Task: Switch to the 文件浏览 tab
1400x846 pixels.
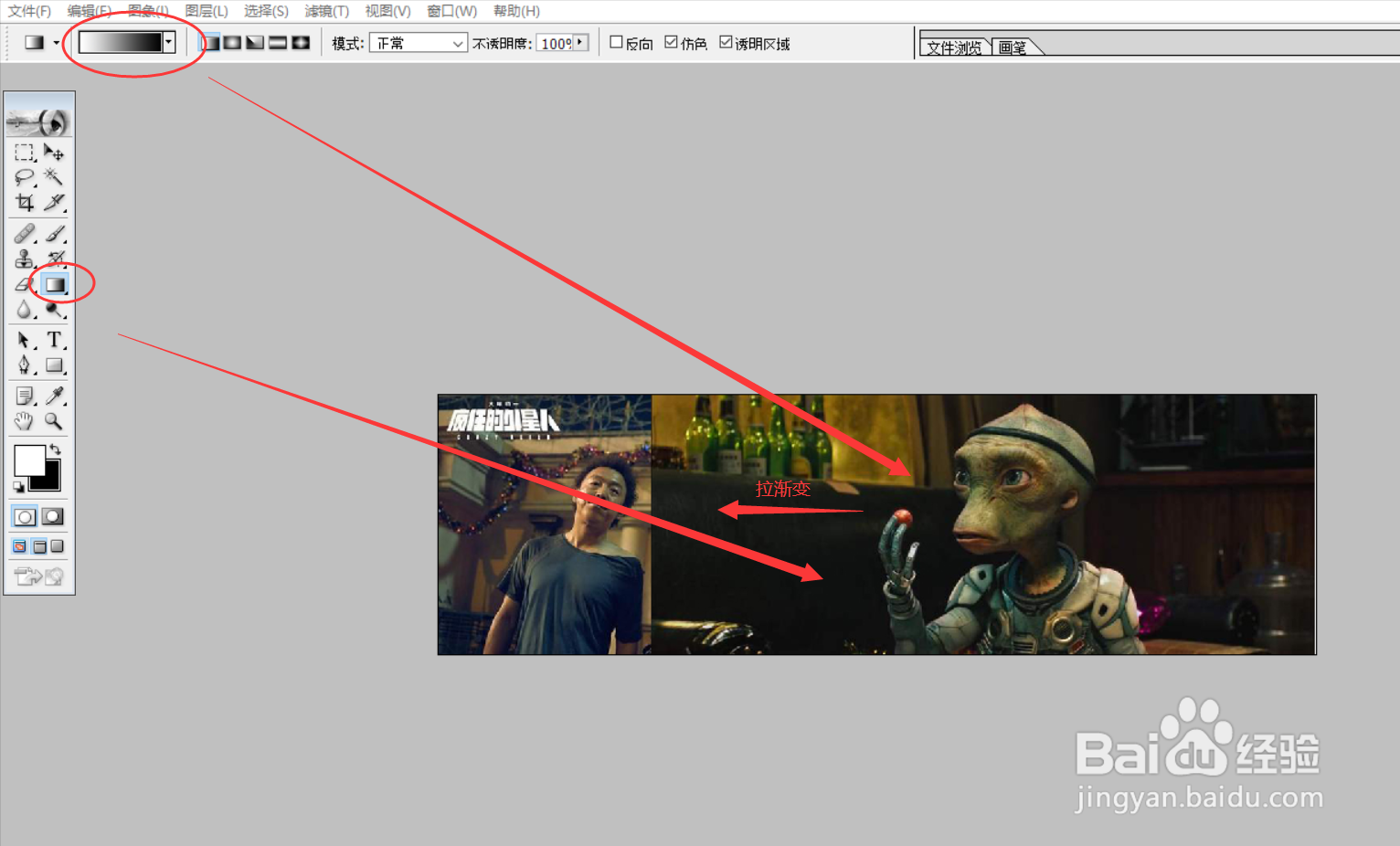Action: (x=954, y=48)
